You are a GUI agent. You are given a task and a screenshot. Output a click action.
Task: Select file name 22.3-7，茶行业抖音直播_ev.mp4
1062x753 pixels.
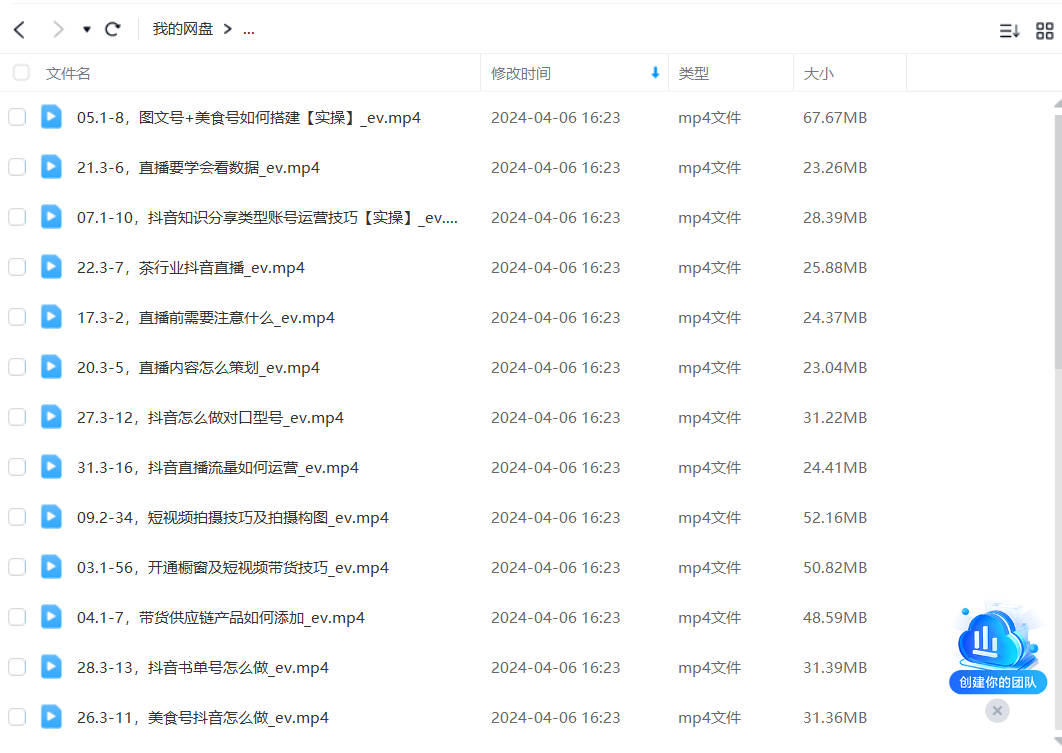[190, 268]
